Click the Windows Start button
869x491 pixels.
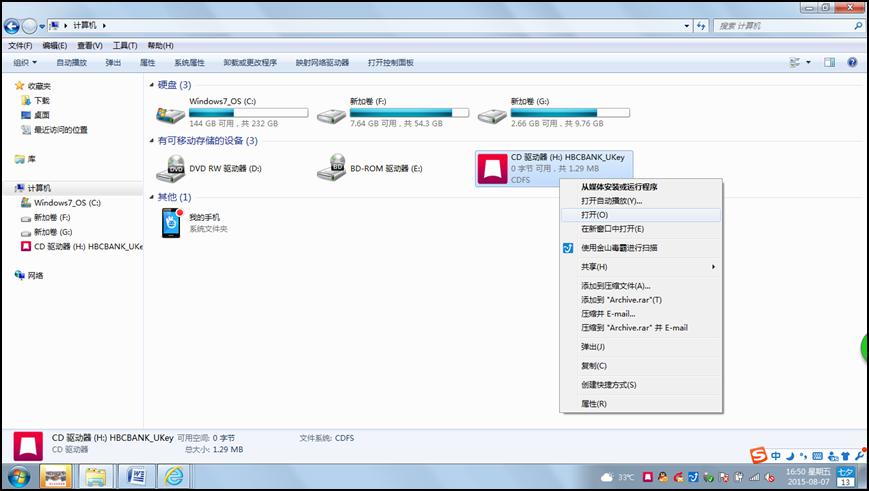(18, 476)
